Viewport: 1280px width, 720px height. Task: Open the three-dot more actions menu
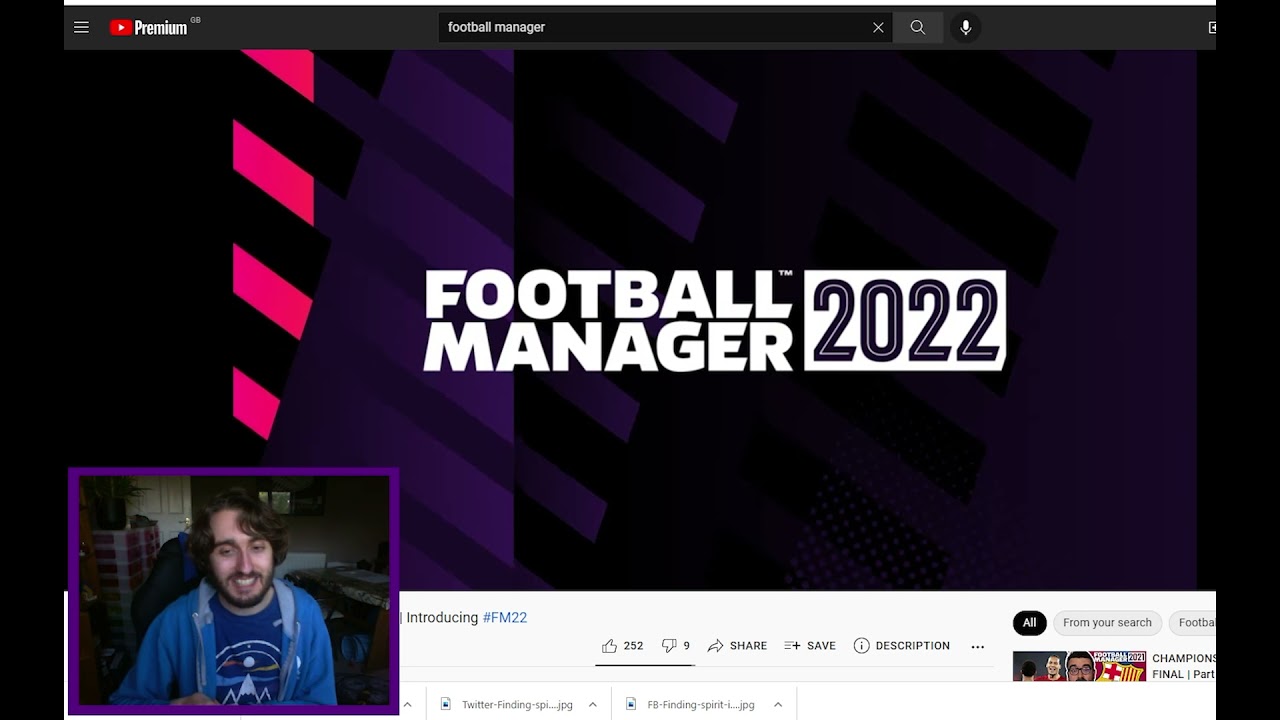(x=978, y=647)
